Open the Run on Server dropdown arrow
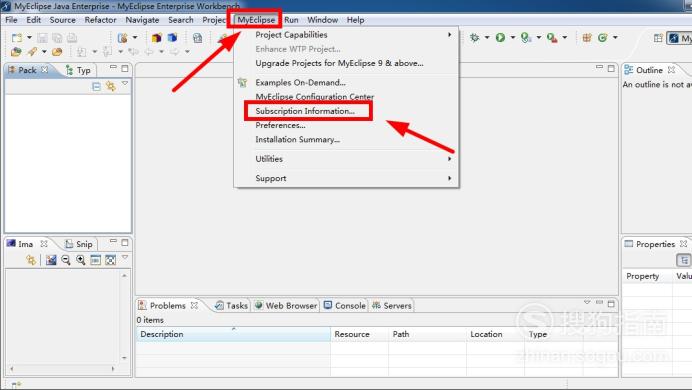 [538, 38]
